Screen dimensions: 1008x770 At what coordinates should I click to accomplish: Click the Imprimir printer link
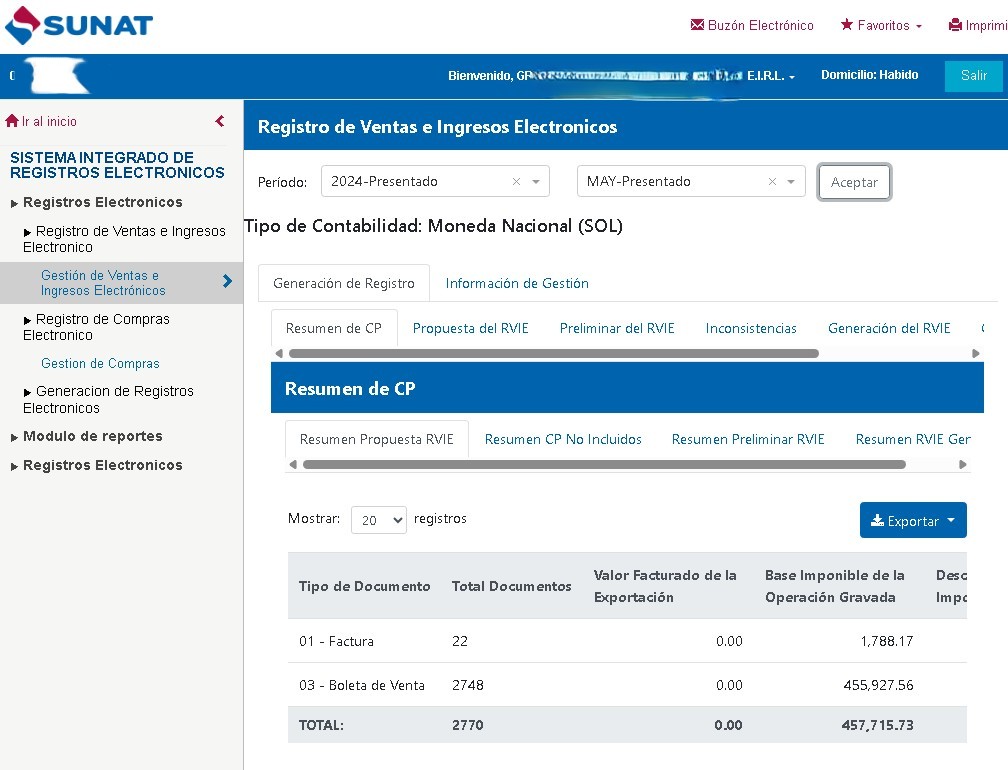coord(978,25)
